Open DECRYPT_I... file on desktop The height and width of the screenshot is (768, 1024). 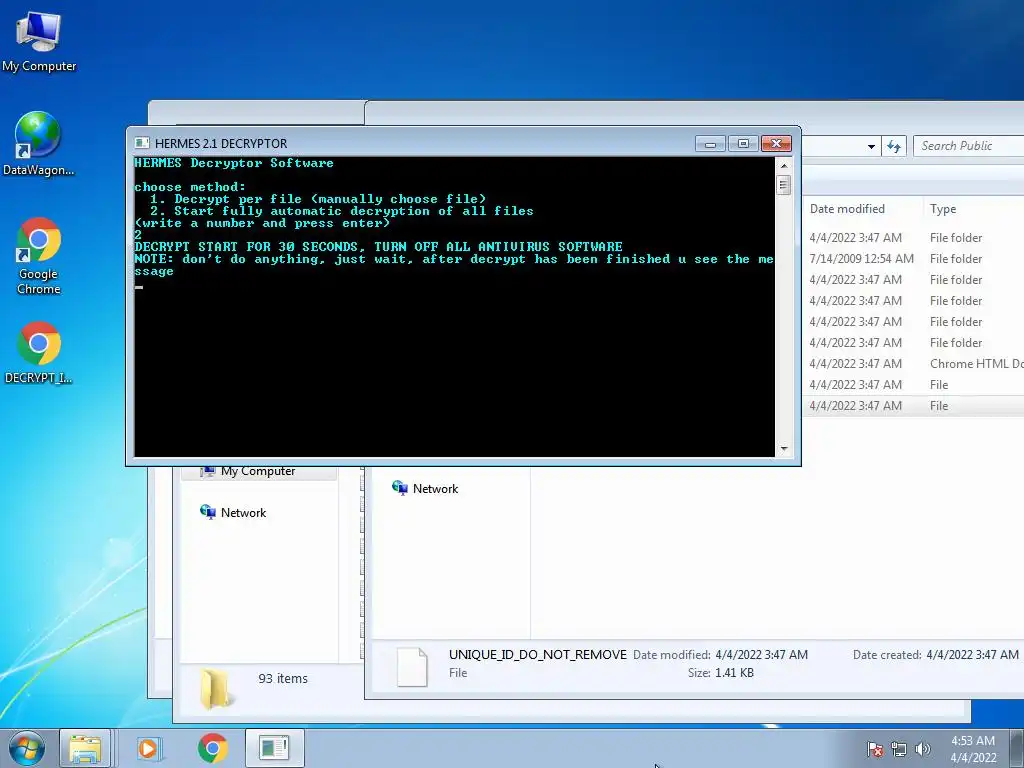click(39, 353)
